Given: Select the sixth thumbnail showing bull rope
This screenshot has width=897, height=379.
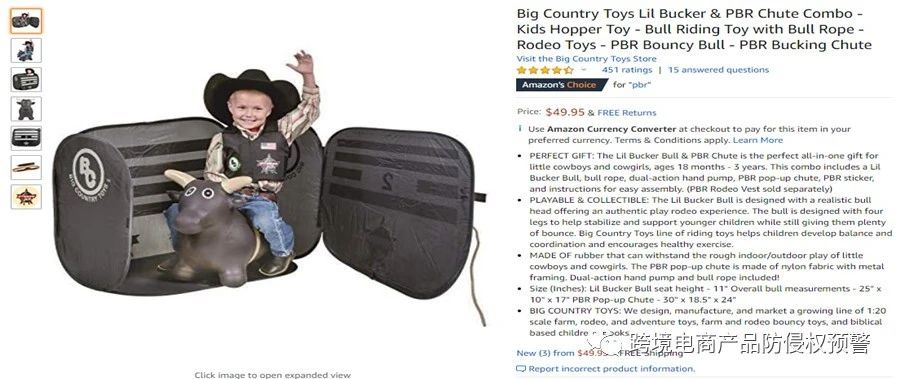Looking at the screenshot, I should (26, 167).
